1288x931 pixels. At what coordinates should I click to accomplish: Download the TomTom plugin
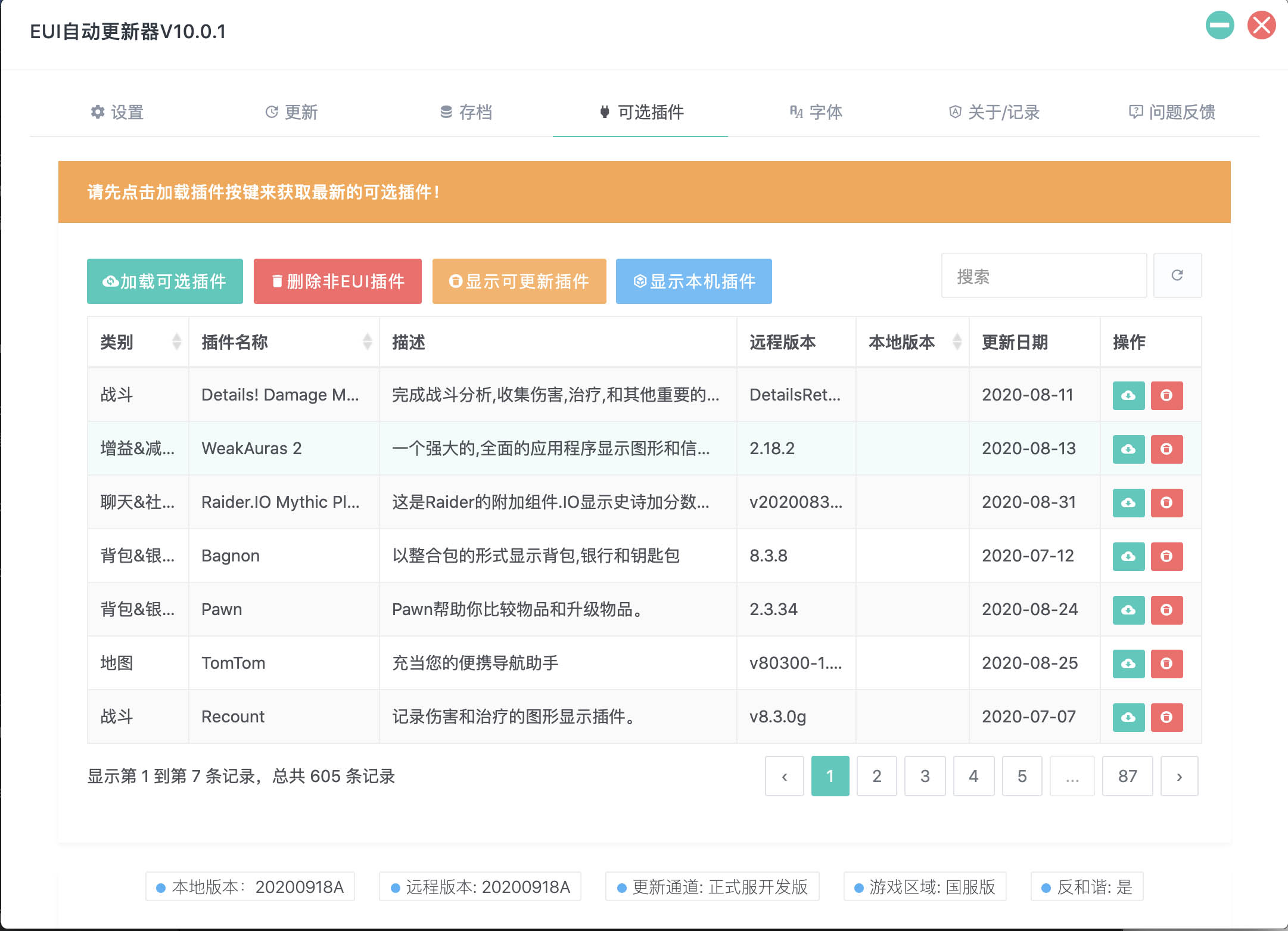tap(1128, 663)
